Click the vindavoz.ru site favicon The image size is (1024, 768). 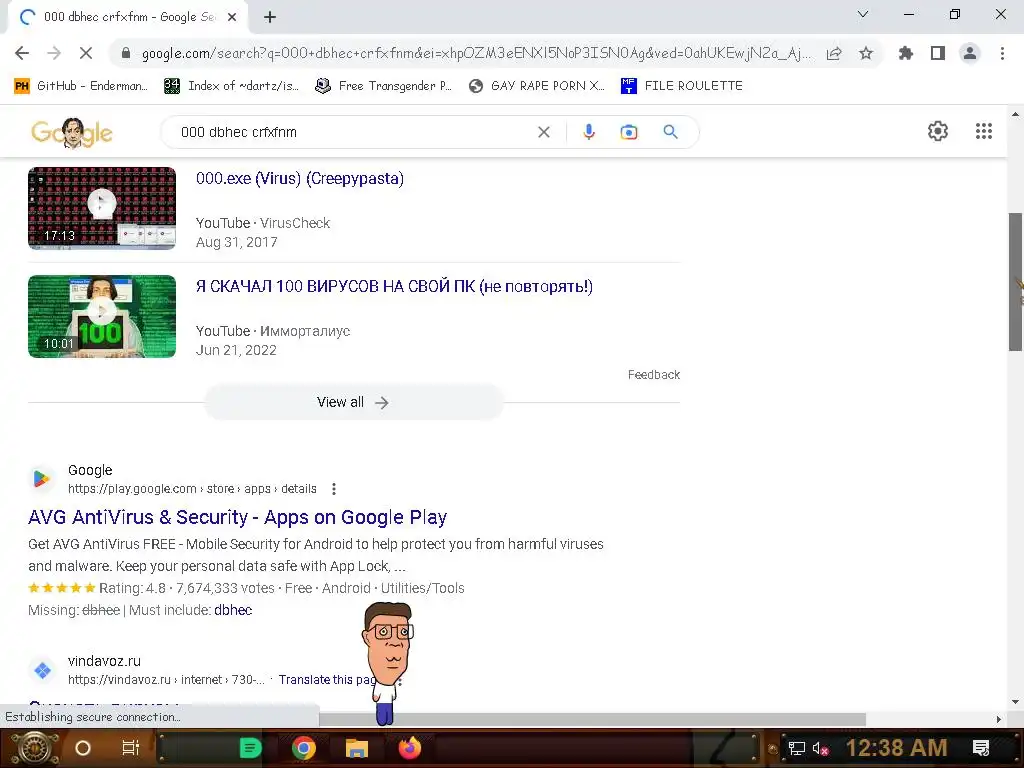click(42, 670)
